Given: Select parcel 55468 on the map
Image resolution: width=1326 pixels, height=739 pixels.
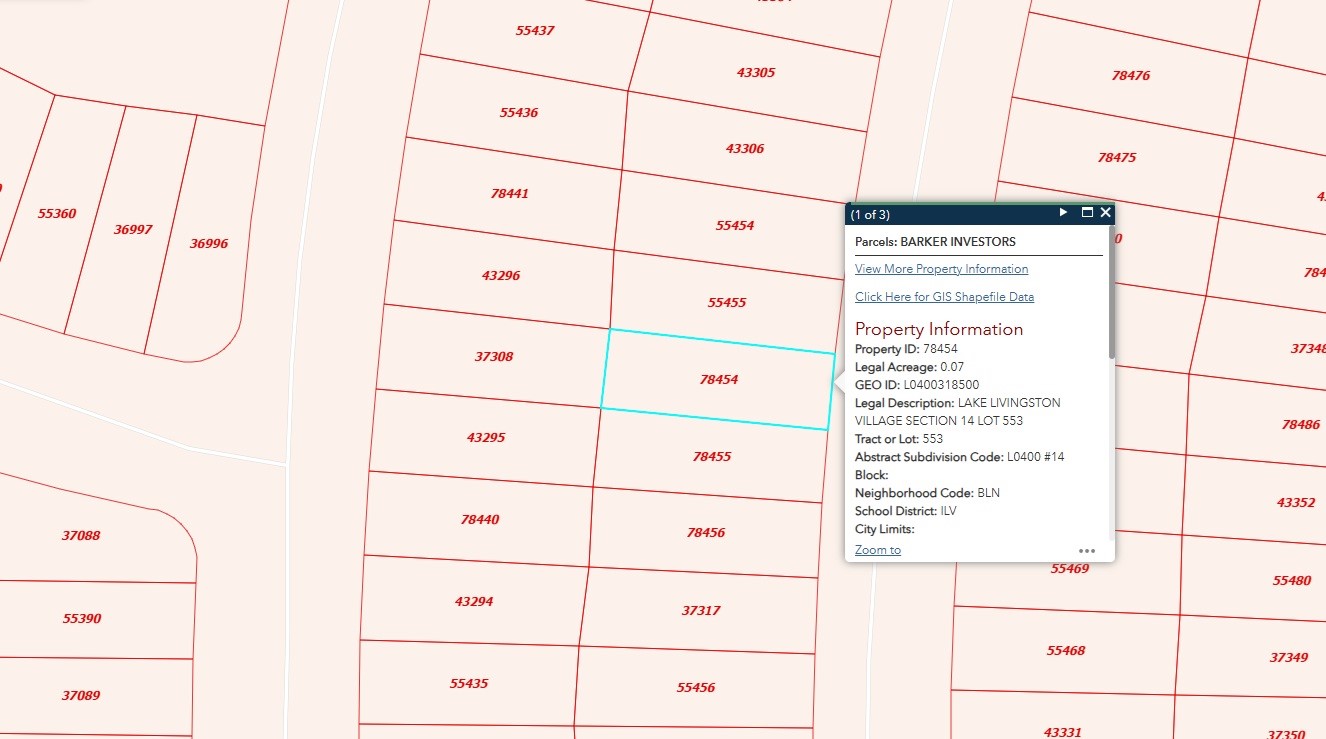Looking at the screenshot, I should pyautogui.click(x=1066, y=650).
